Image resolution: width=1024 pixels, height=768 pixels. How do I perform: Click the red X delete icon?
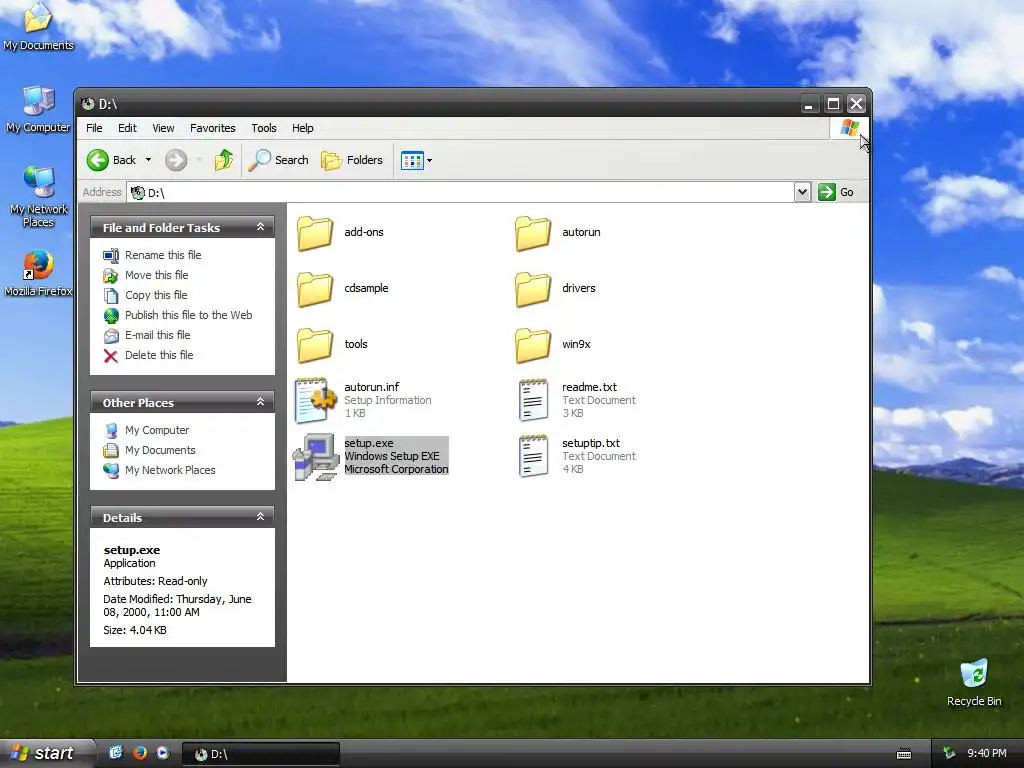111,356
